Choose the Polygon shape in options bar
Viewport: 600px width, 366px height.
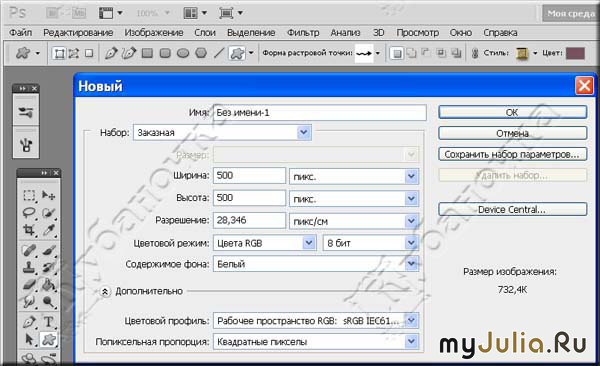point(201,53)
